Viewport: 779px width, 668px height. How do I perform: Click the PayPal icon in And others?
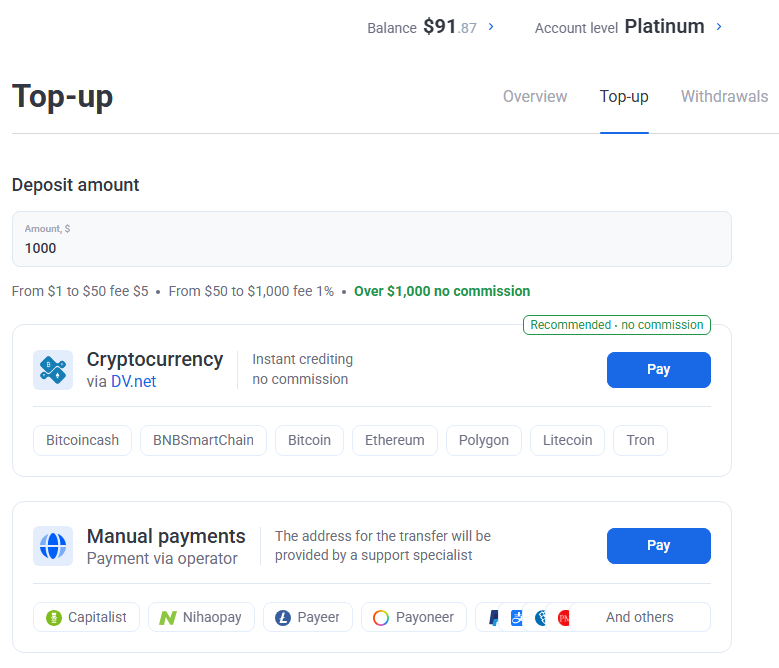point(494,617)
